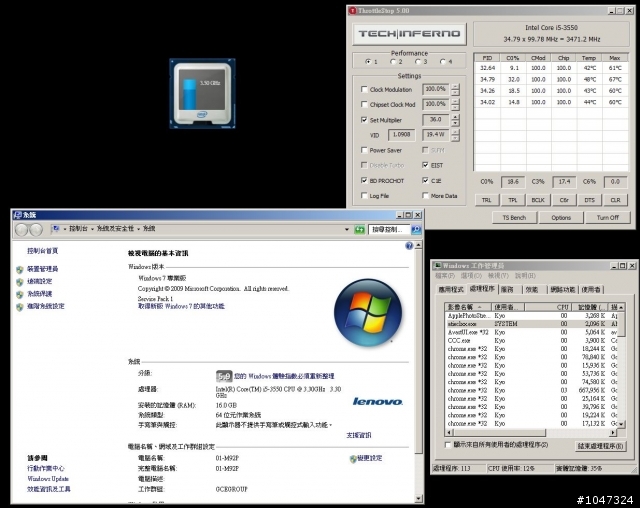640x508 pixels.
Task: Click shield icon next to 變更設定
Action: 353,459
